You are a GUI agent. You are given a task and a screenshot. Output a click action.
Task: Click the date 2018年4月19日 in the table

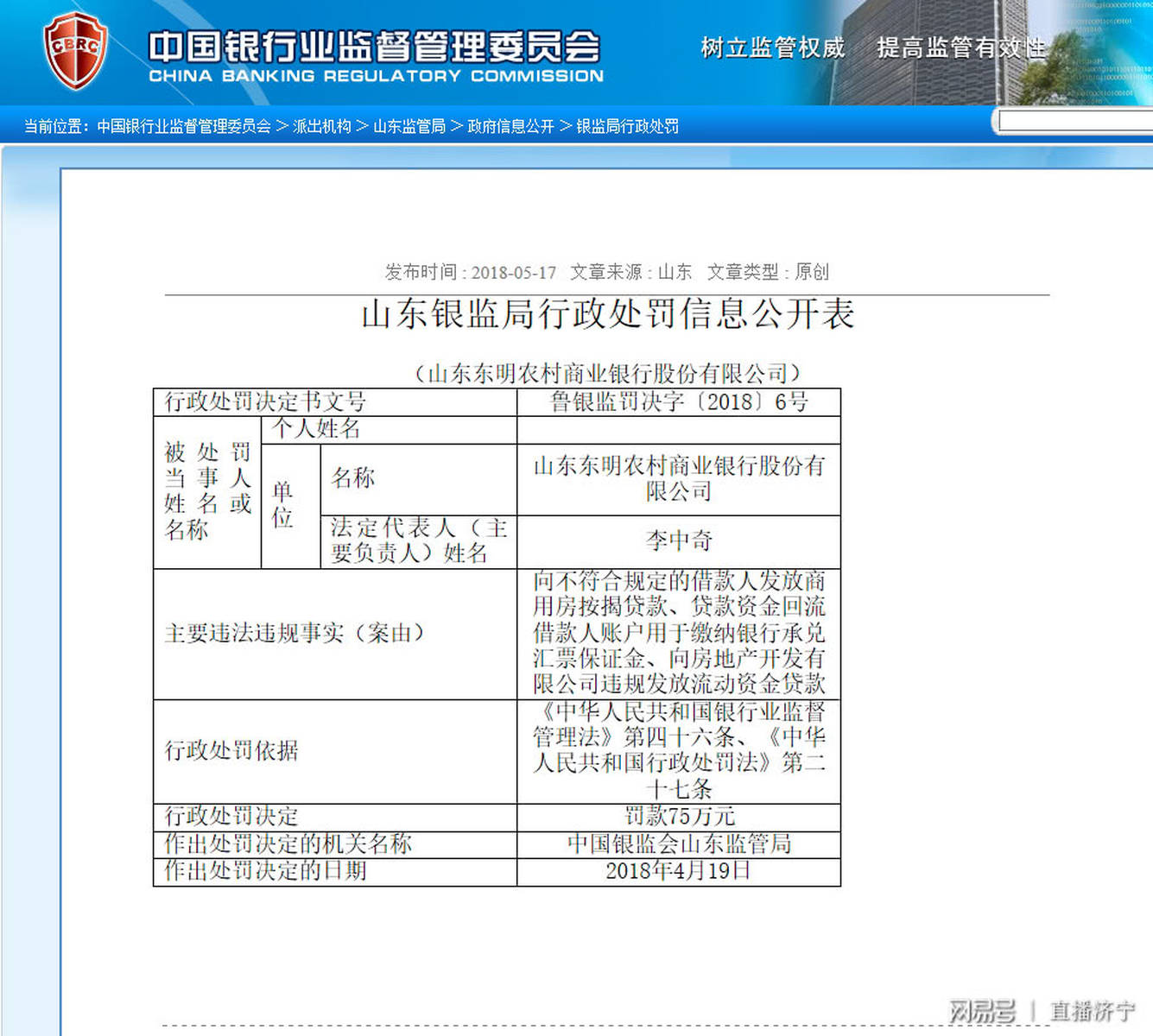(x=678, y=871)
